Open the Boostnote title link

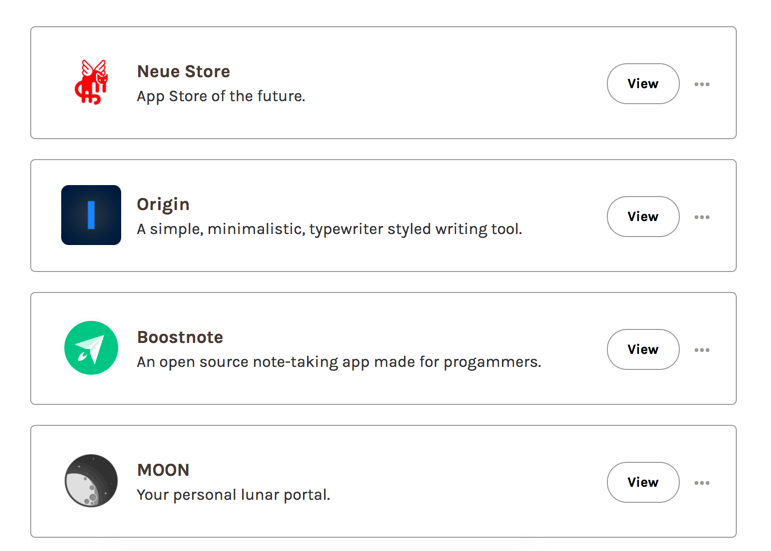coord(180,337)
